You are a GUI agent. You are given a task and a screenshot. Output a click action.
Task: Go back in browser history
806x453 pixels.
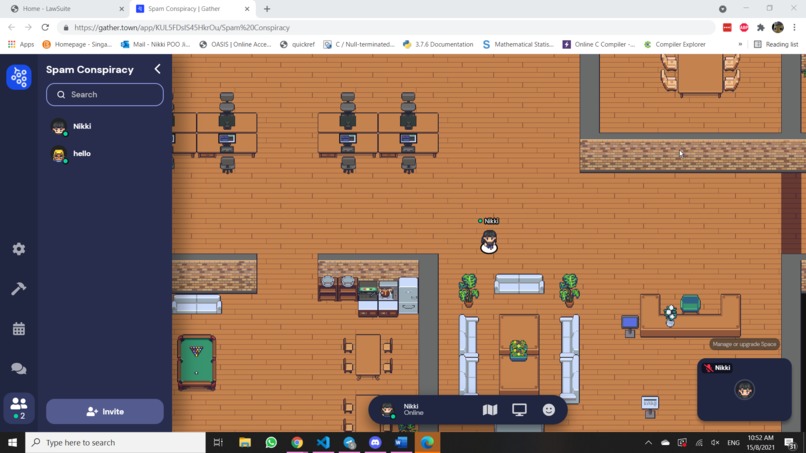click(11, 27)
